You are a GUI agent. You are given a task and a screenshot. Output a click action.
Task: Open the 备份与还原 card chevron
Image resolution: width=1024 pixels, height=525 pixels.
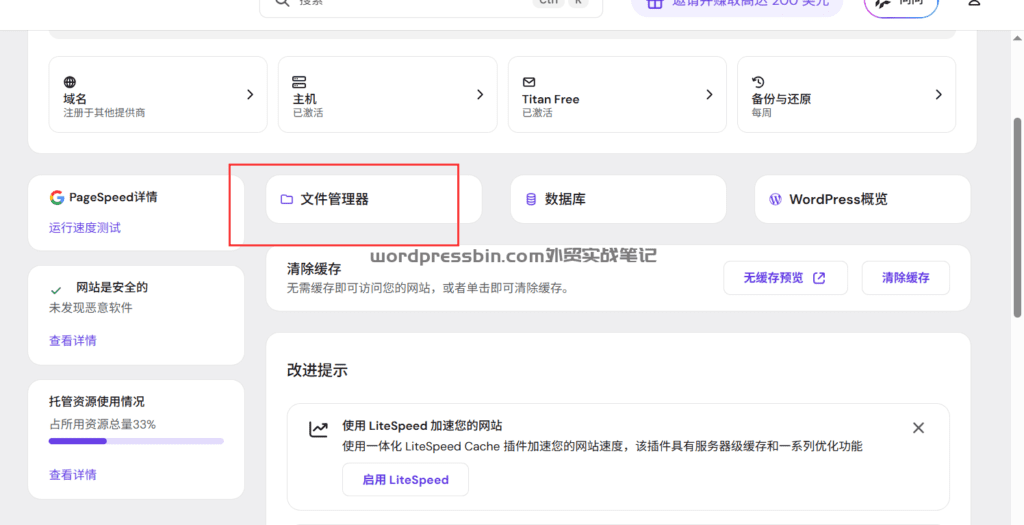pos(938,95)
